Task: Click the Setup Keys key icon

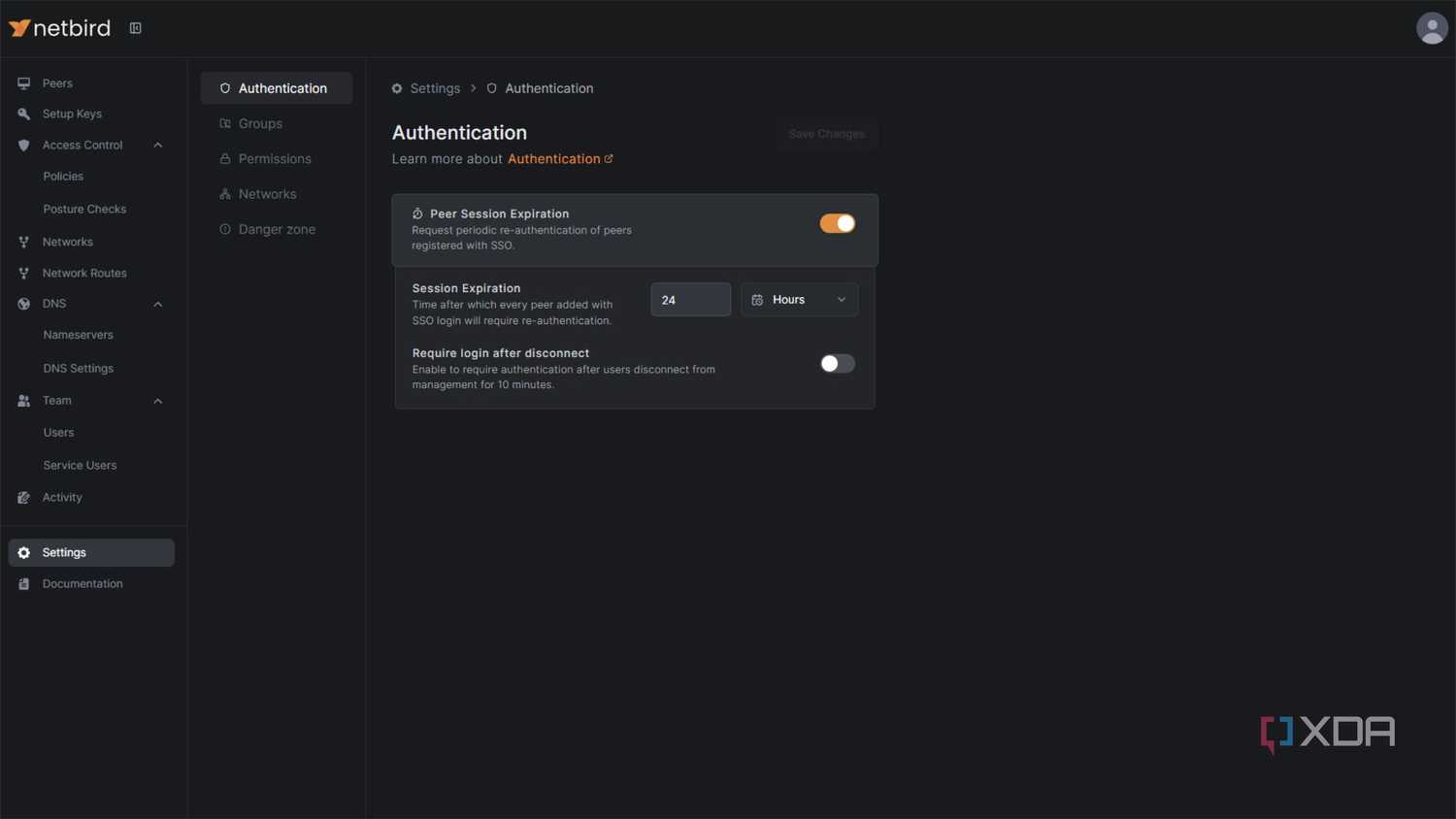Action: [24, 114]
